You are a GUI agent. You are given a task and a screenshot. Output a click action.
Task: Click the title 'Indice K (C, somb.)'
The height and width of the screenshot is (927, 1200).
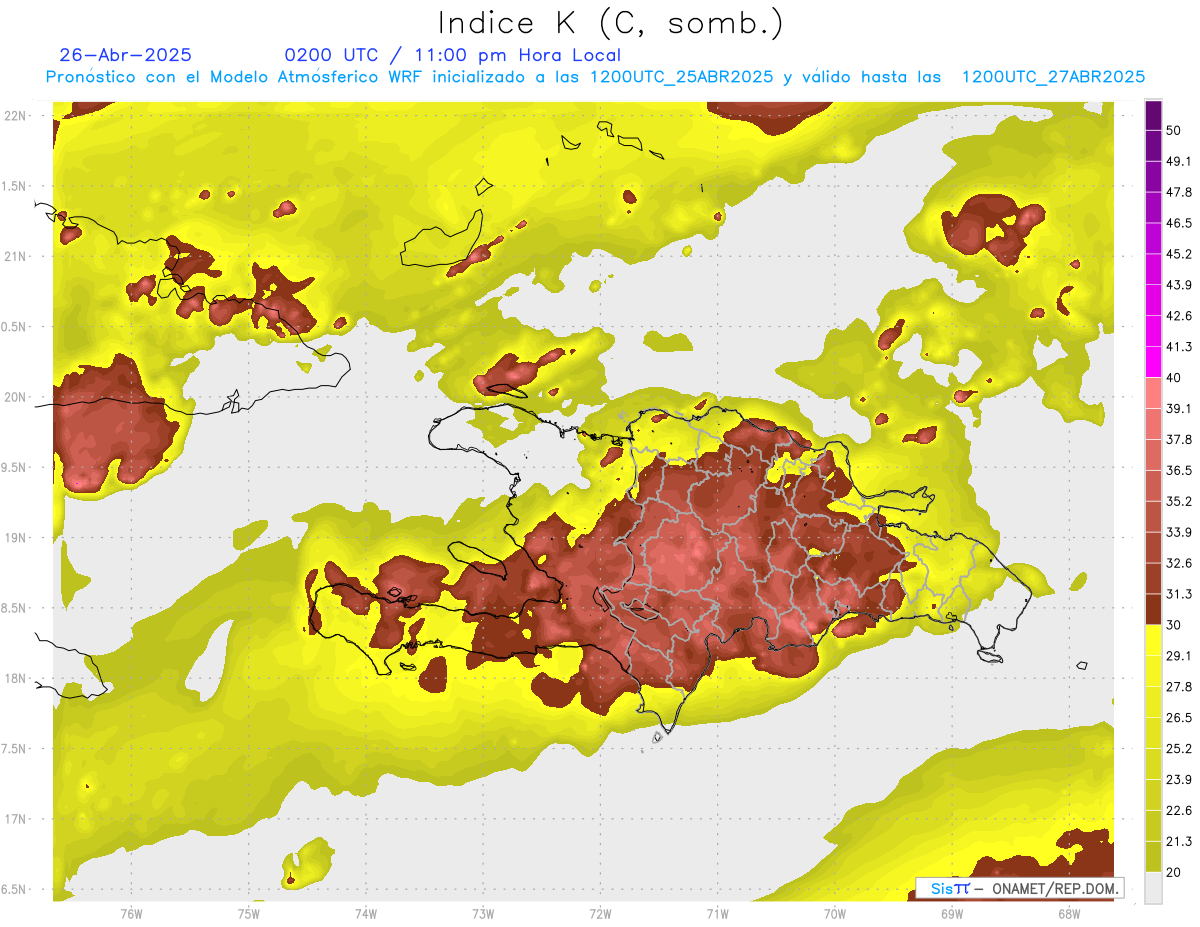coord(611,22)
